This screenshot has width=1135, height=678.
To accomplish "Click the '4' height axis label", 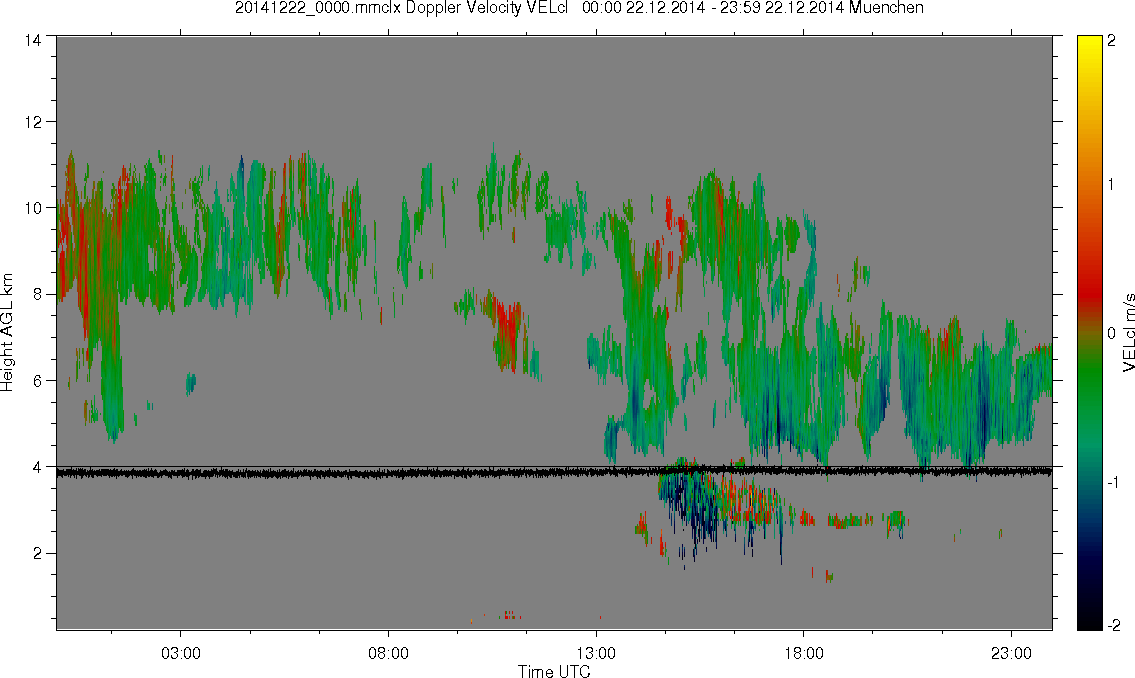I will pyautogui.click(x=37, y=467).
